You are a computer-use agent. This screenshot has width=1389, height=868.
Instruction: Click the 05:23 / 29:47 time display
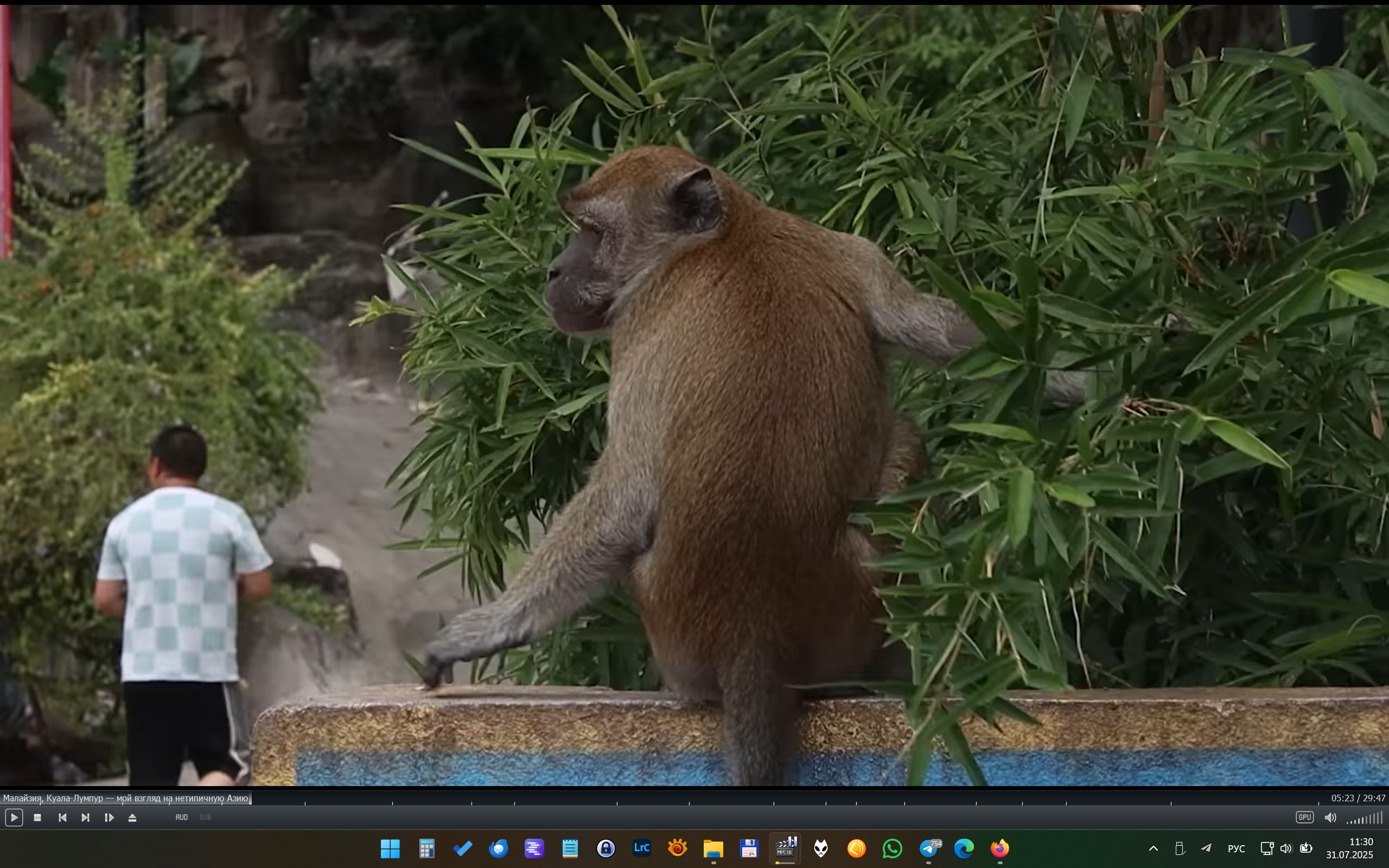(1358, 798)
